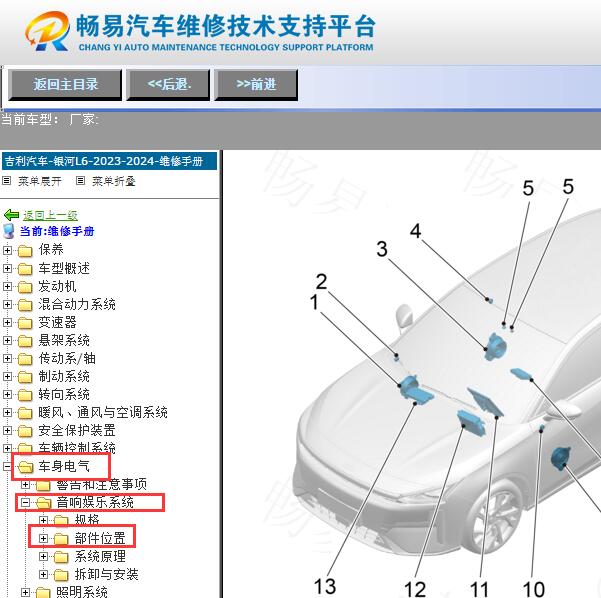Click the 菜单展开 list icon

7,181
